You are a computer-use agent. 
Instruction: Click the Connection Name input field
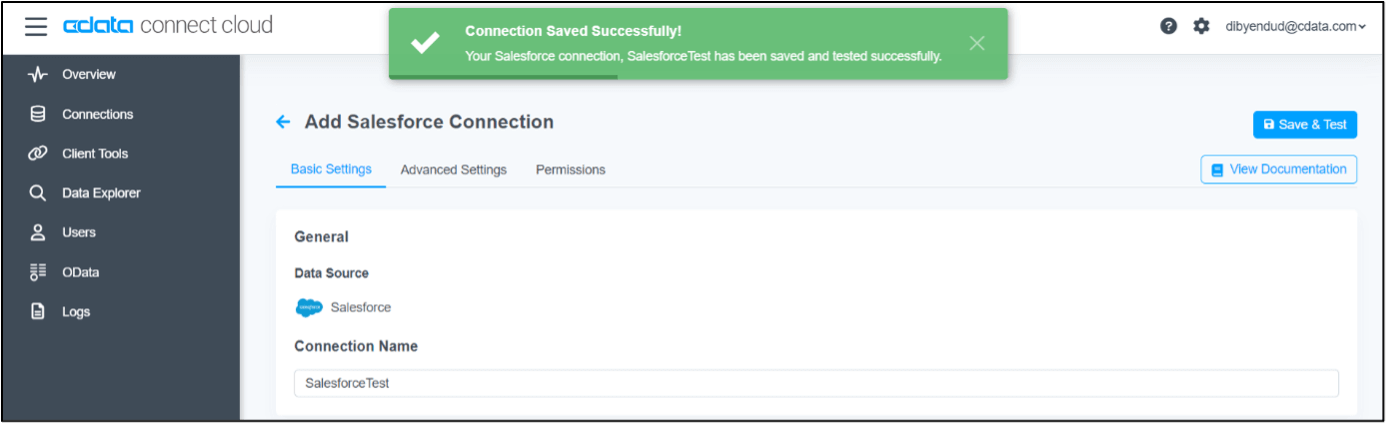pos(815,383)
